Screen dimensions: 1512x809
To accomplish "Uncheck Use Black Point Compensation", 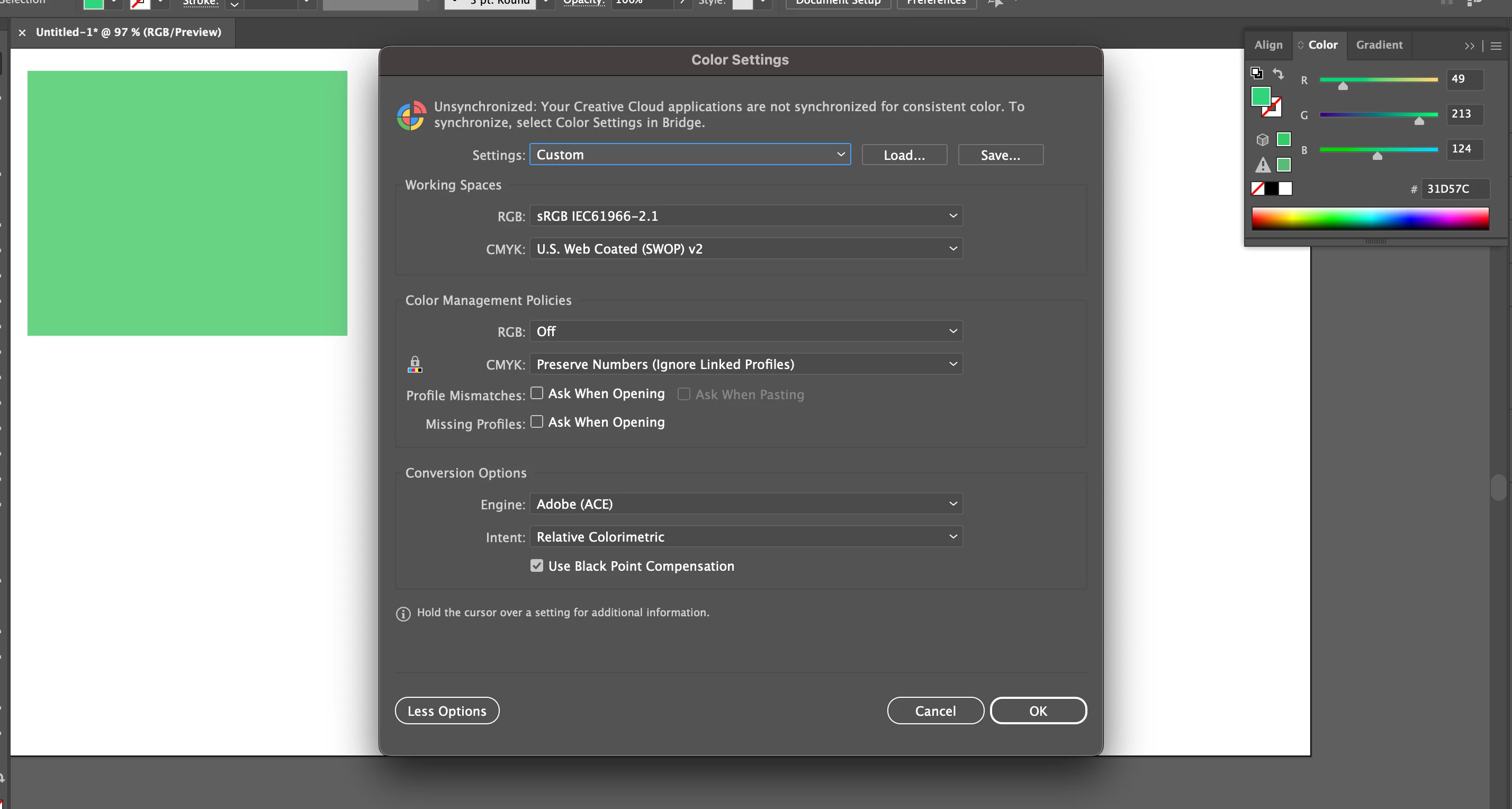I will pyautogui.click(x=536, y=565).
